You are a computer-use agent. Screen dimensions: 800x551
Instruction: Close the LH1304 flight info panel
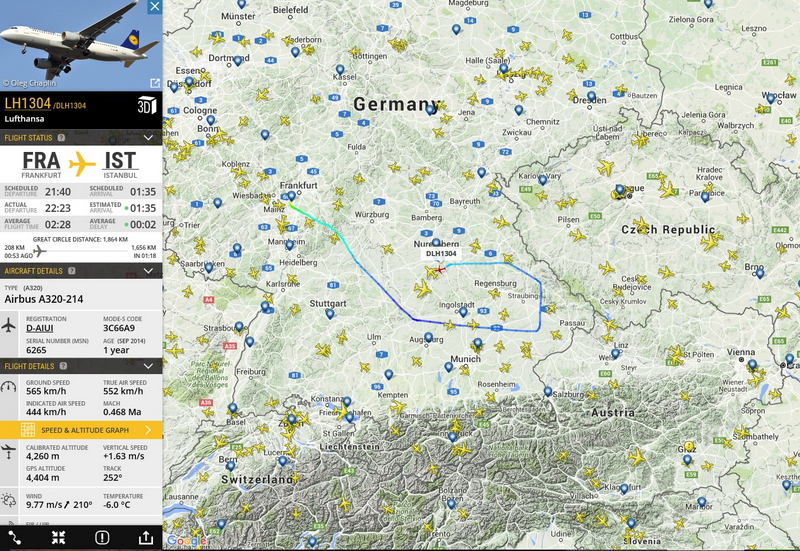point(155,7)
